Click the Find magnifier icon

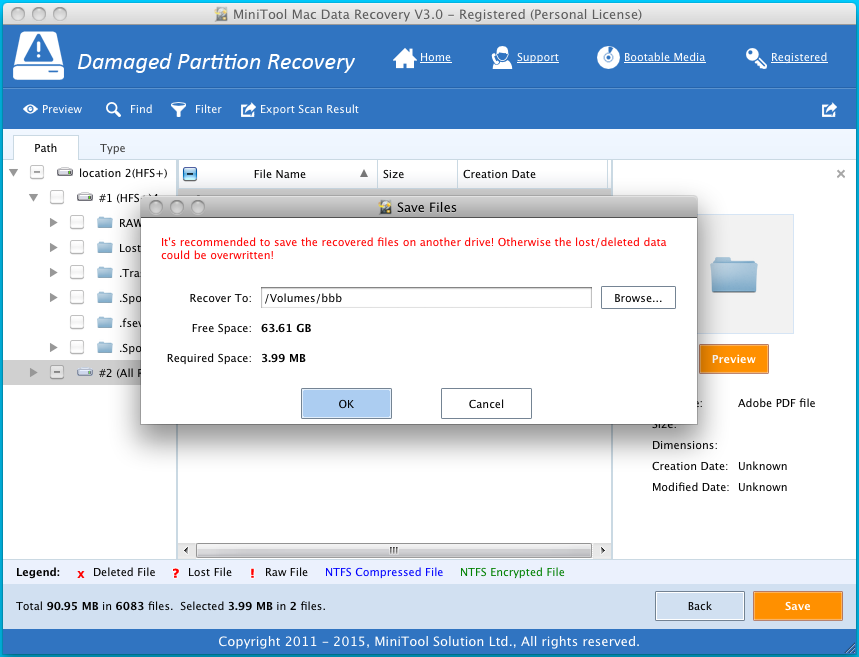coord(113,110)
